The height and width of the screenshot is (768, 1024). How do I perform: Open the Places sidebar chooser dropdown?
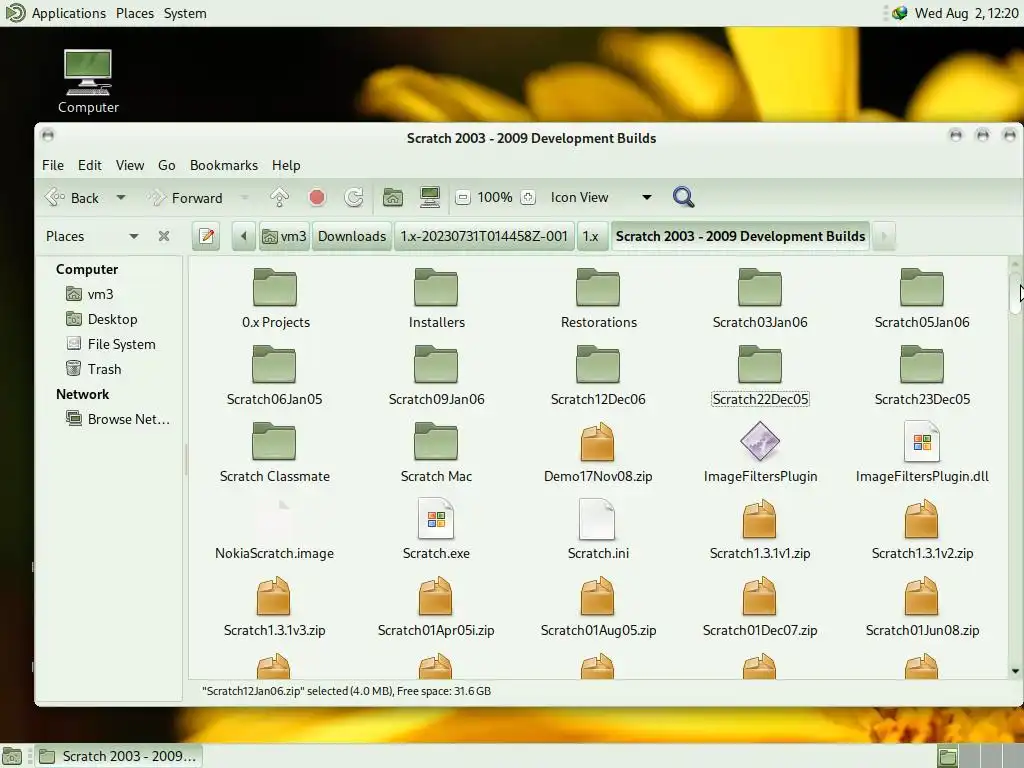92,236
